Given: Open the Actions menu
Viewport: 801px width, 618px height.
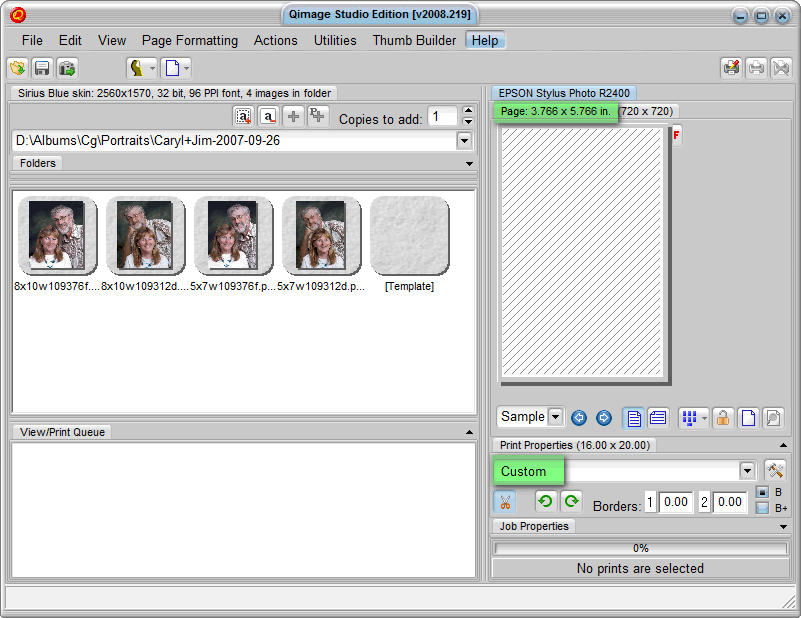Looking at the screenshot, I should (x=276, y=40).
